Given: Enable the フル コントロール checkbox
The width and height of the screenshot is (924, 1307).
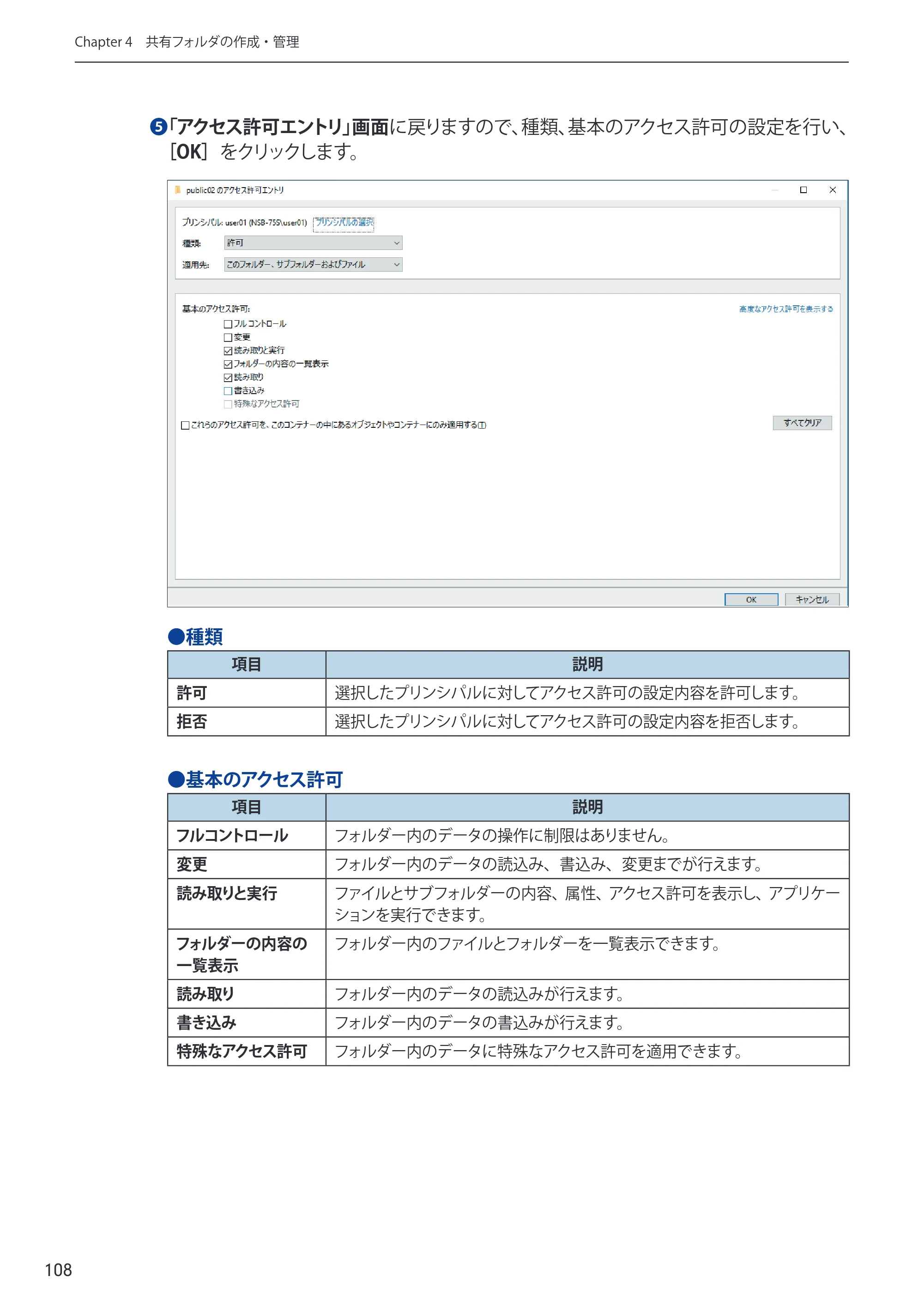Looking at the screenshot, I should point(228,324).
